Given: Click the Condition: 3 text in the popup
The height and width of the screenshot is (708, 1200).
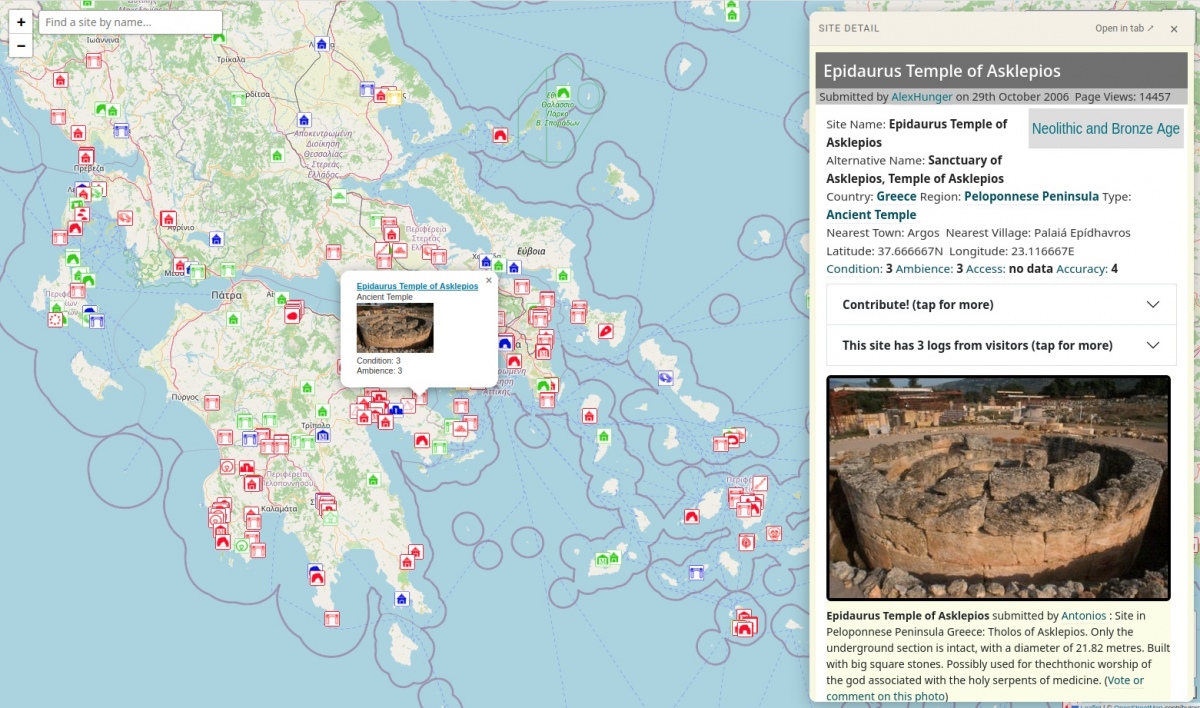Looking at the screenshot, I should point(379,361).
